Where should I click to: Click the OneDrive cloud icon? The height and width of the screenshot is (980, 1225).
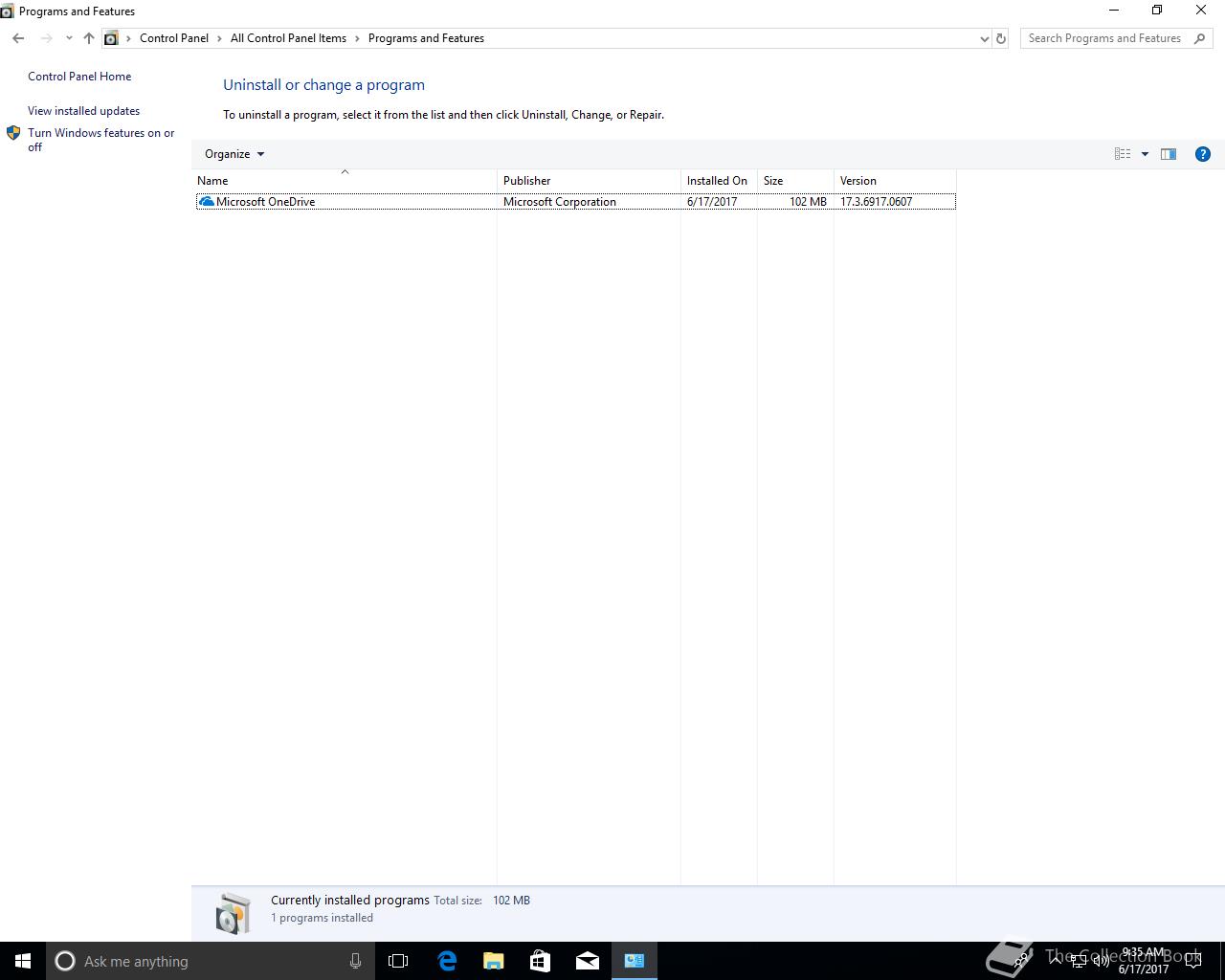point(206,202)
